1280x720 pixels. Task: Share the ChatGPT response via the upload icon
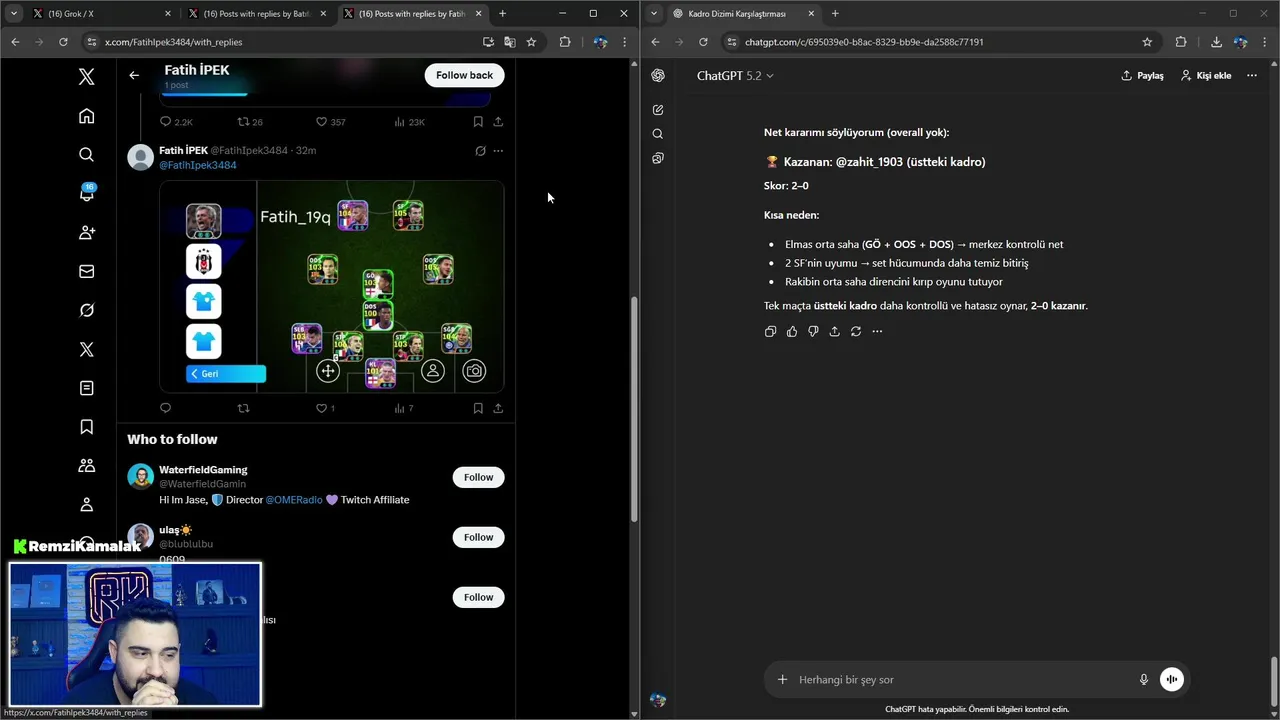click(834, 331)
